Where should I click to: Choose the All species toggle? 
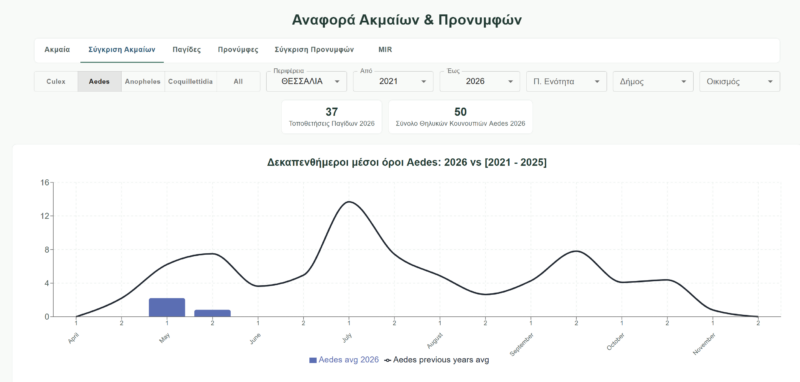[x=238, y=82]
